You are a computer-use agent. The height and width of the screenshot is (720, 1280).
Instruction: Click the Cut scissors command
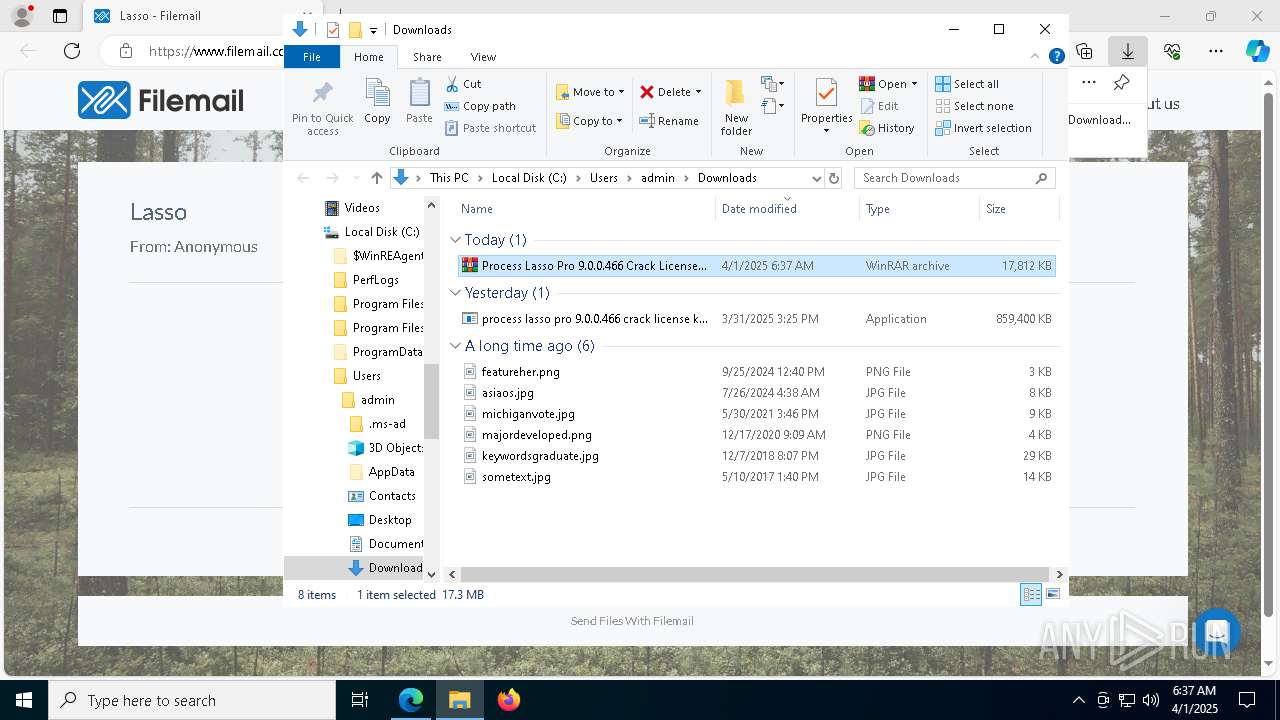tap(463, 84)
